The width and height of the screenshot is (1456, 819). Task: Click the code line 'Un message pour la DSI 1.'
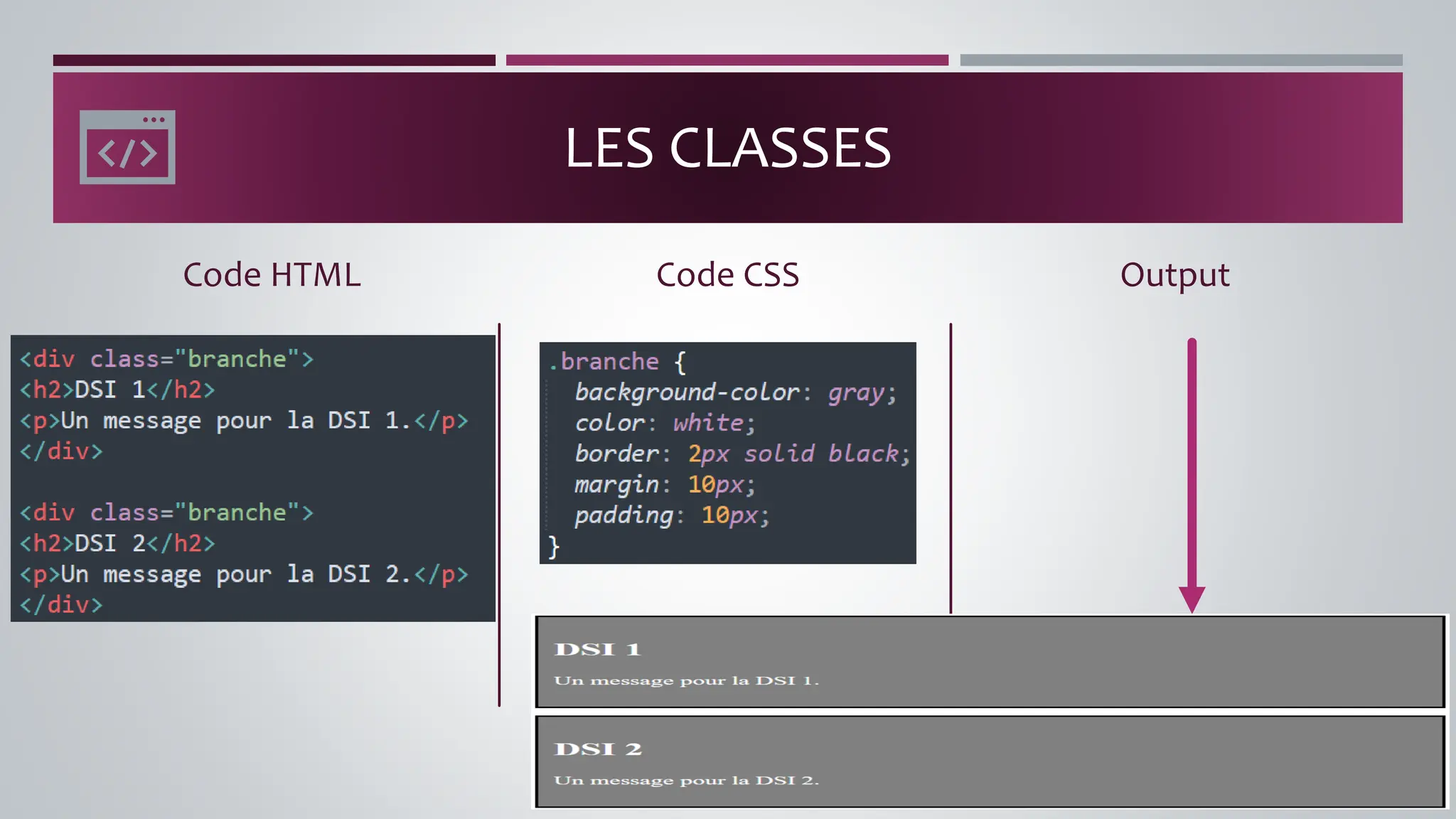tap(244, 421)
